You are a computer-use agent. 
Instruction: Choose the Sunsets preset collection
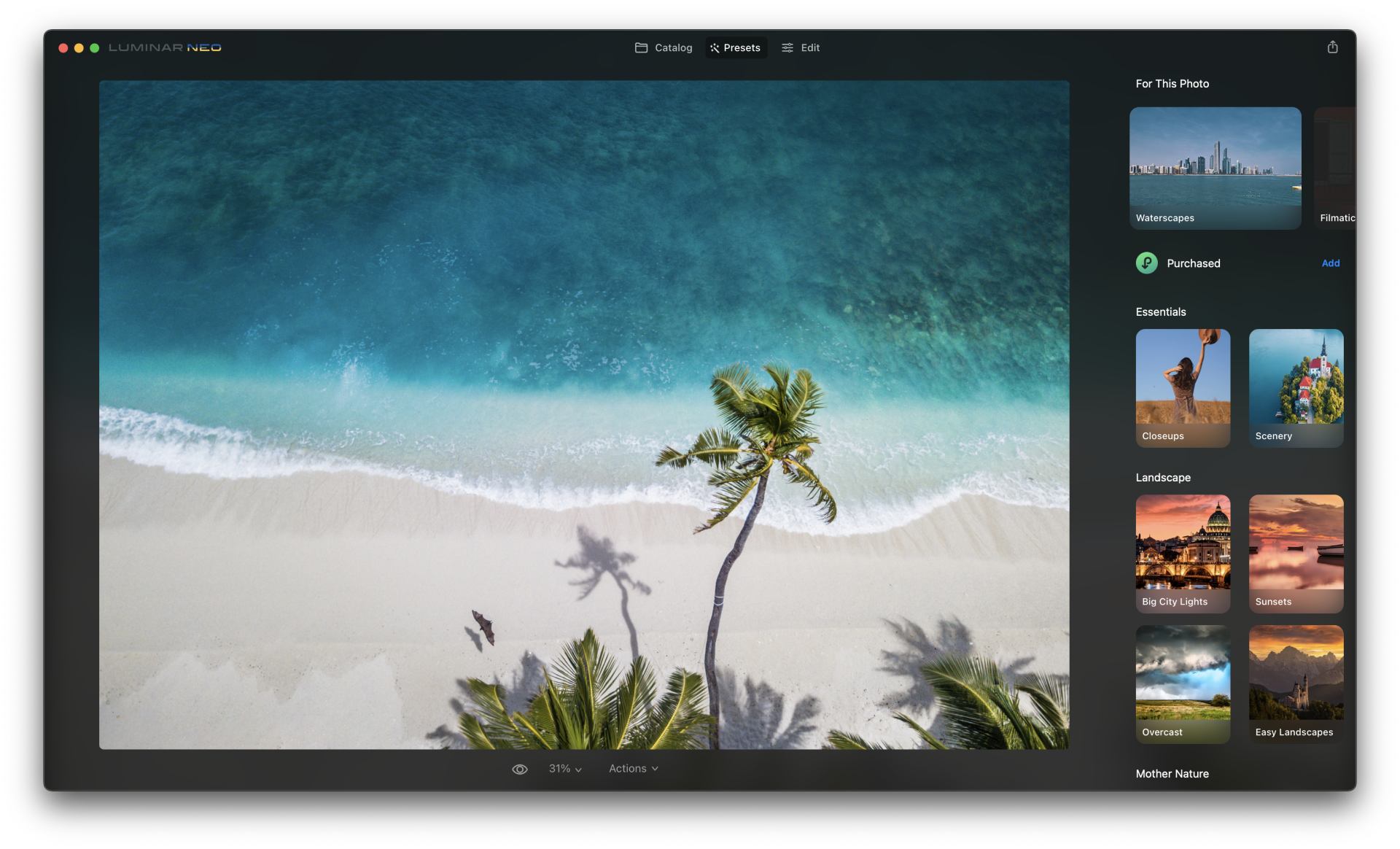pos(1296,553)
